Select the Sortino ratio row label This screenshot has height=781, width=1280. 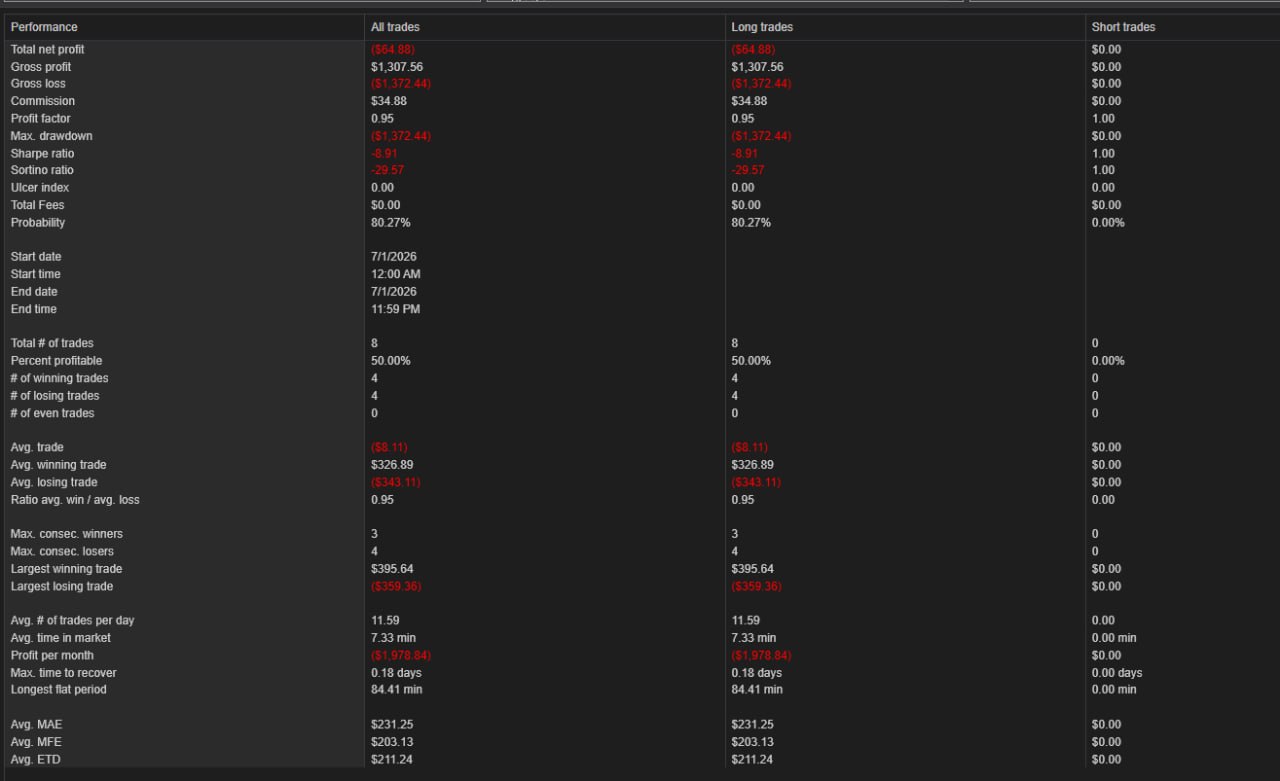click(x=42, y=171)
